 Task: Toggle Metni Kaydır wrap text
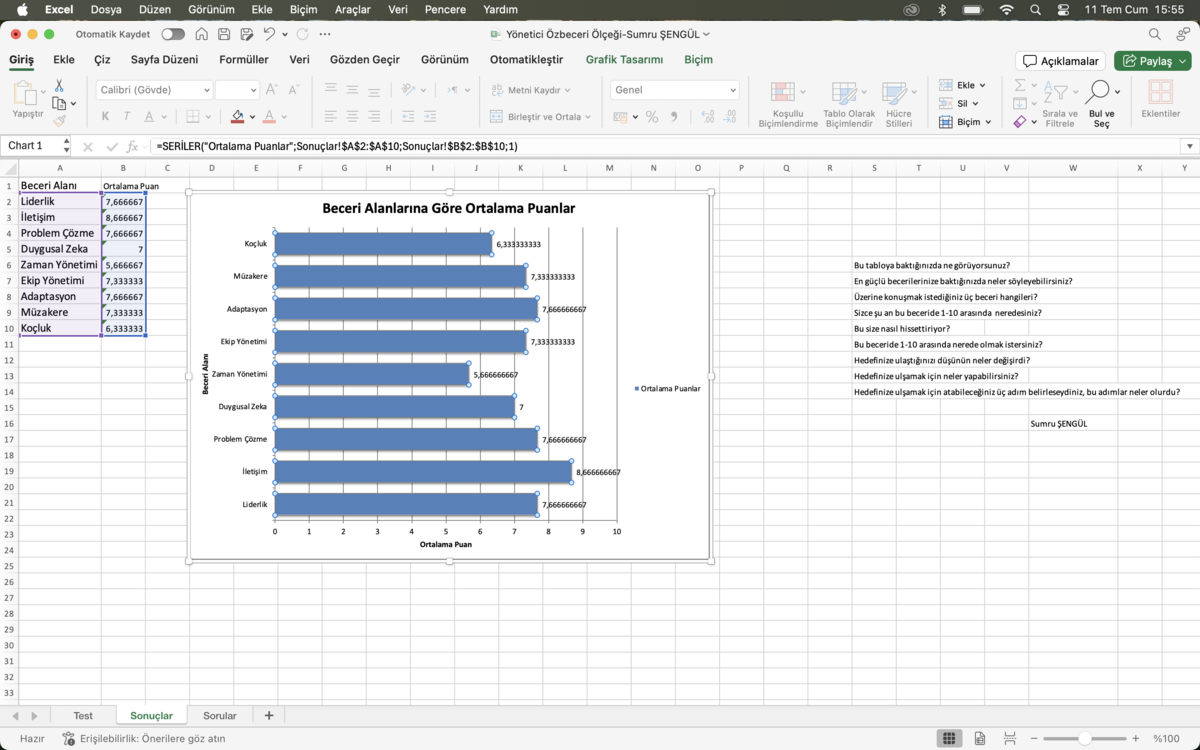pos(531,90)
